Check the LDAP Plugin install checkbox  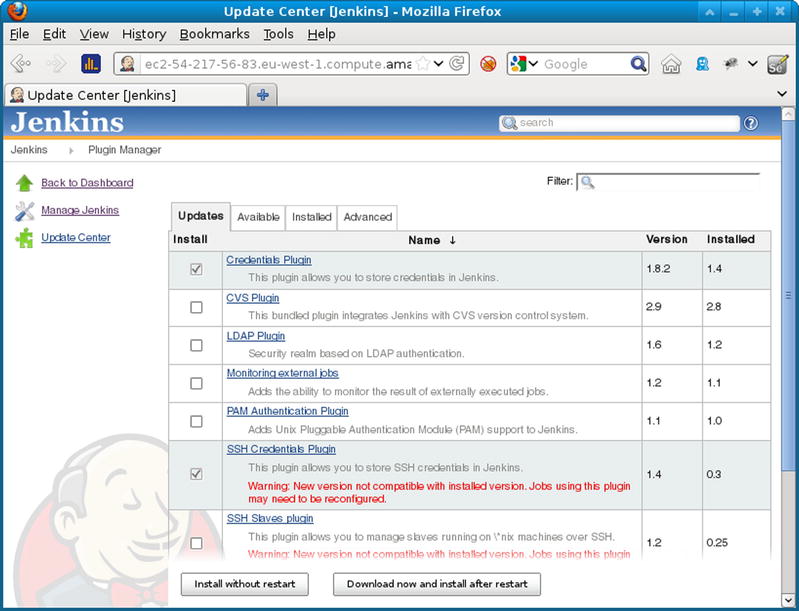click(196, 345)
